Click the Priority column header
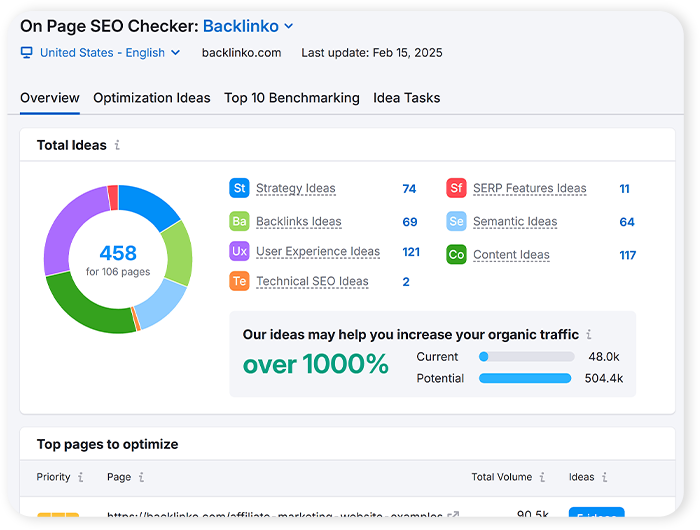Viewport: 700px width, 530px height. click(53, 477)
